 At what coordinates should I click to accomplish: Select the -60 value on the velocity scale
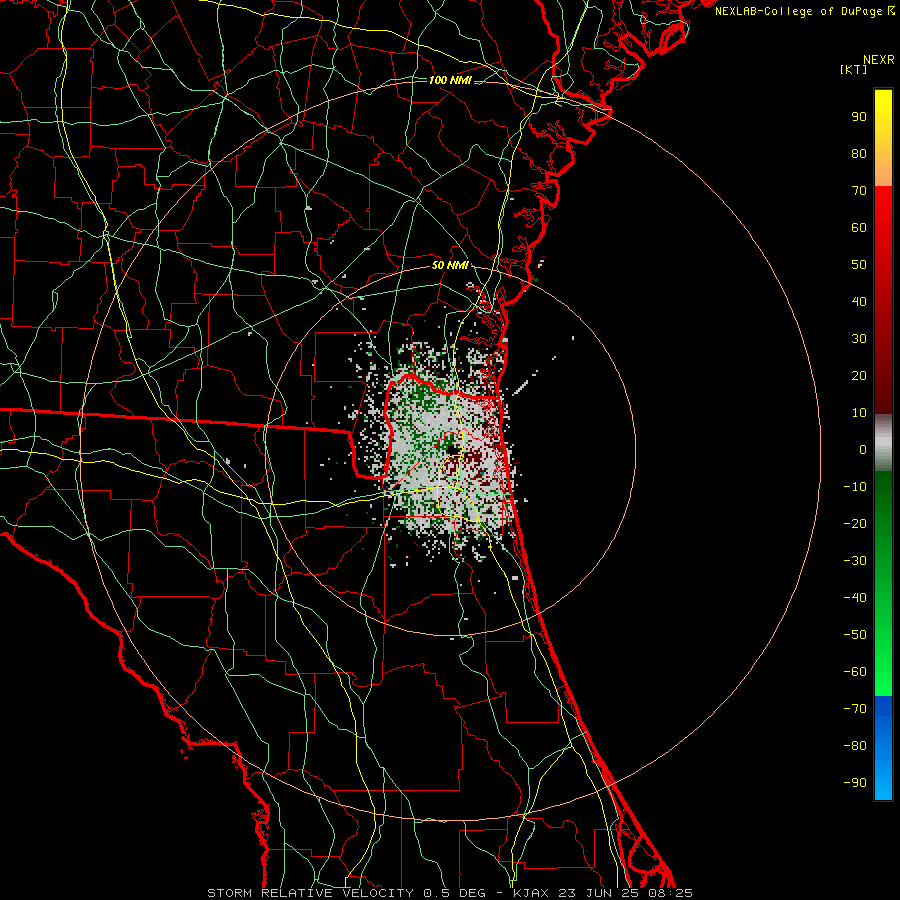point(855,672)
